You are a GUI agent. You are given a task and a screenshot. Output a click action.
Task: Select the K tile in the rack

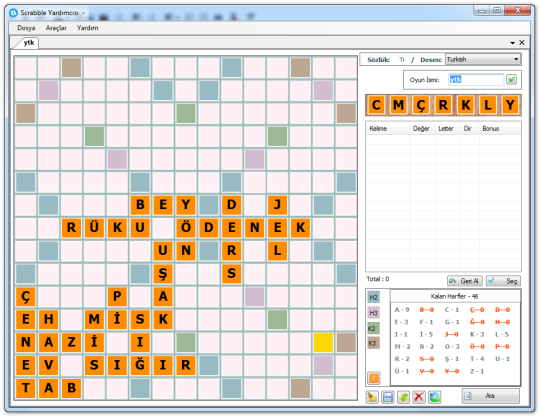tap(466, 105)
